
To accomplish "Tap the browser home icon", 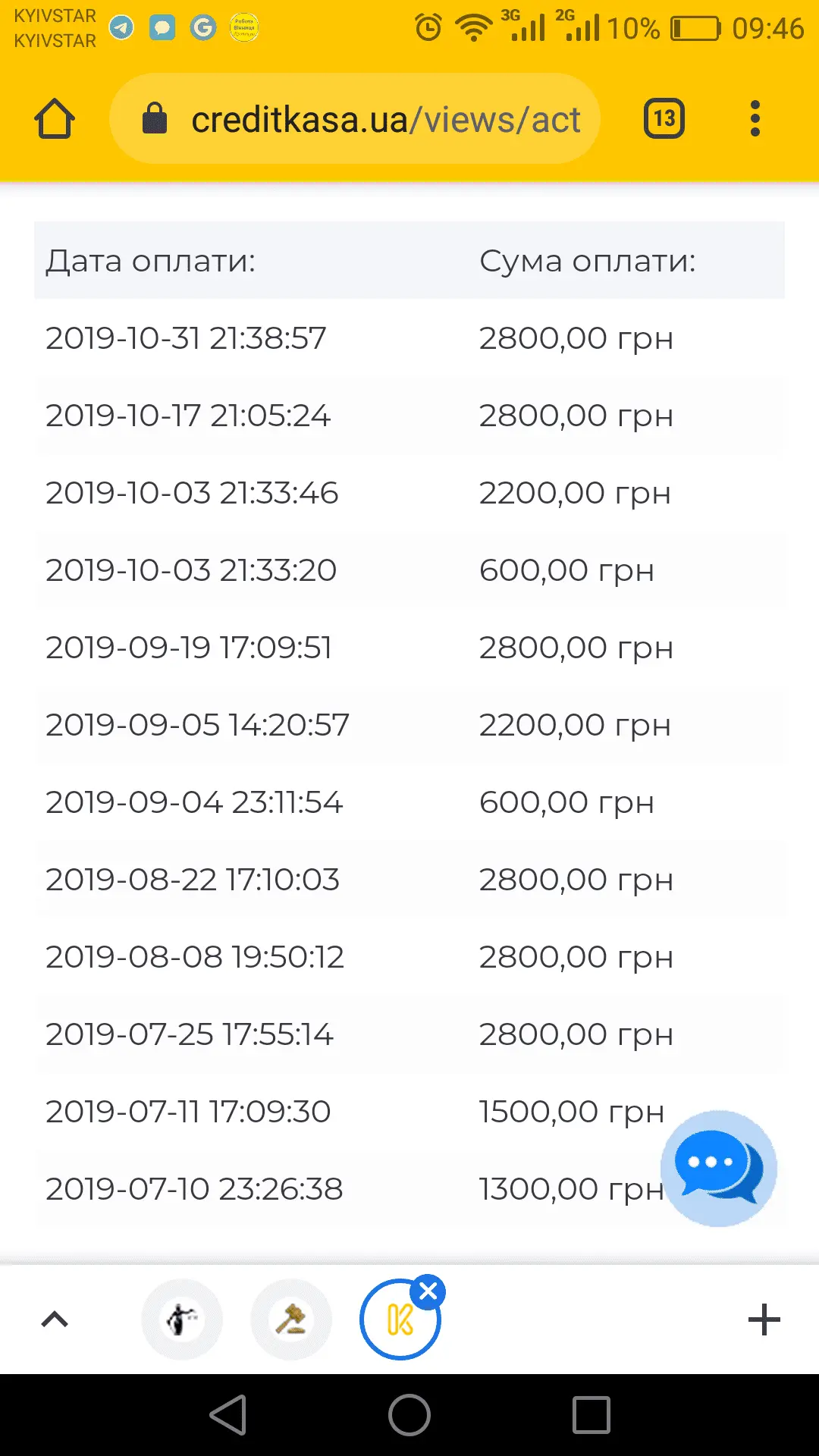I will [55, 119].
